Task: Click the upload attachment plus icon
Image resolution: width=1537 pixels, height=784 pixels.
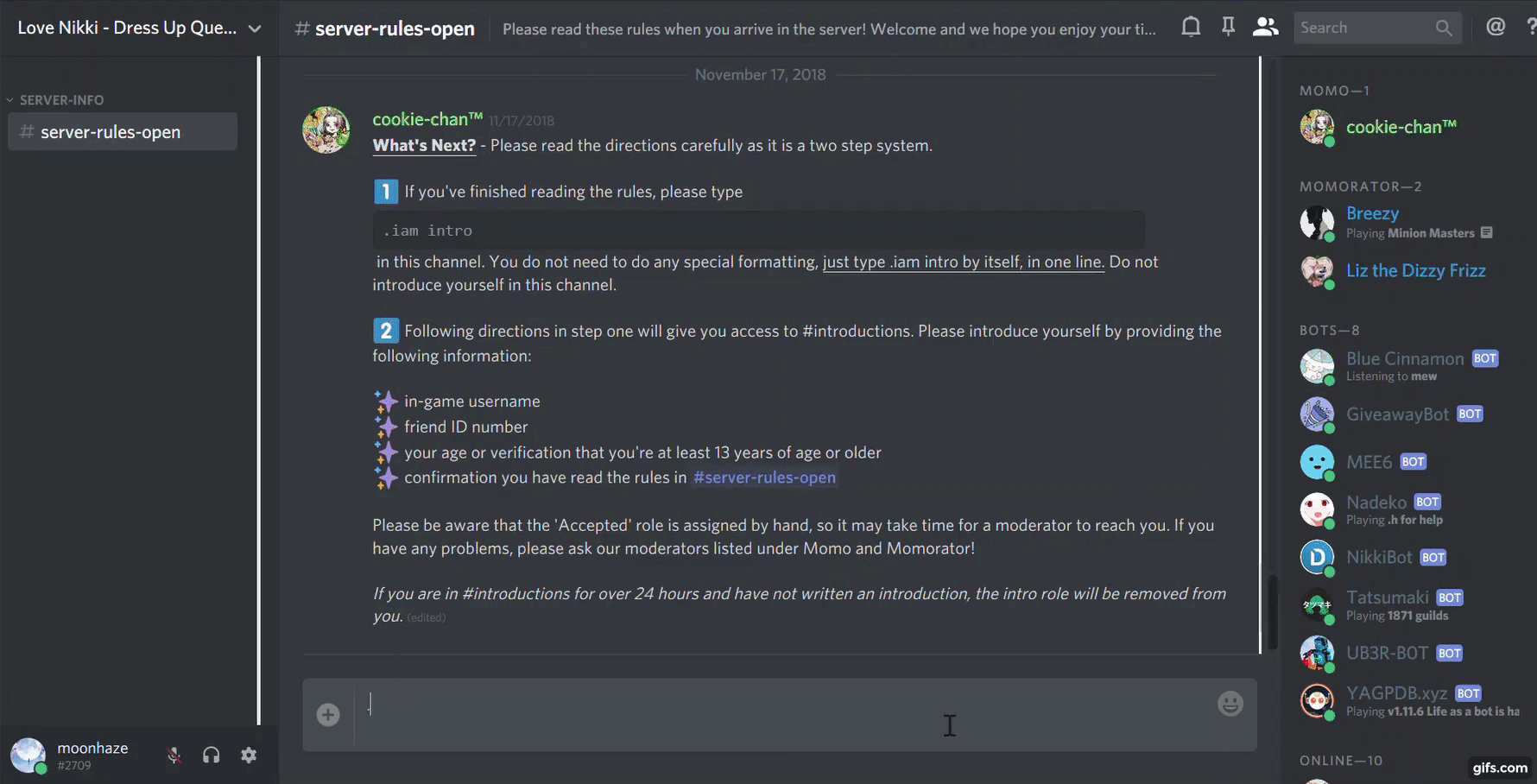Action: 328,715
